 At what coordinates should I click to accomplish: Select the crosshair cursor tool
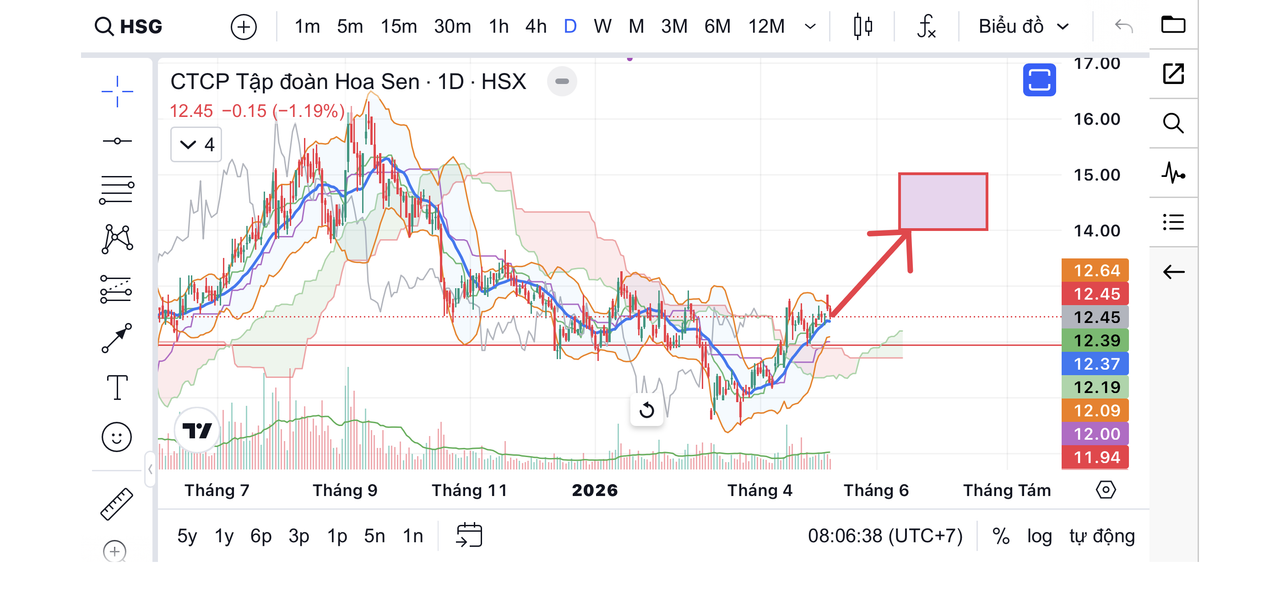117,91
